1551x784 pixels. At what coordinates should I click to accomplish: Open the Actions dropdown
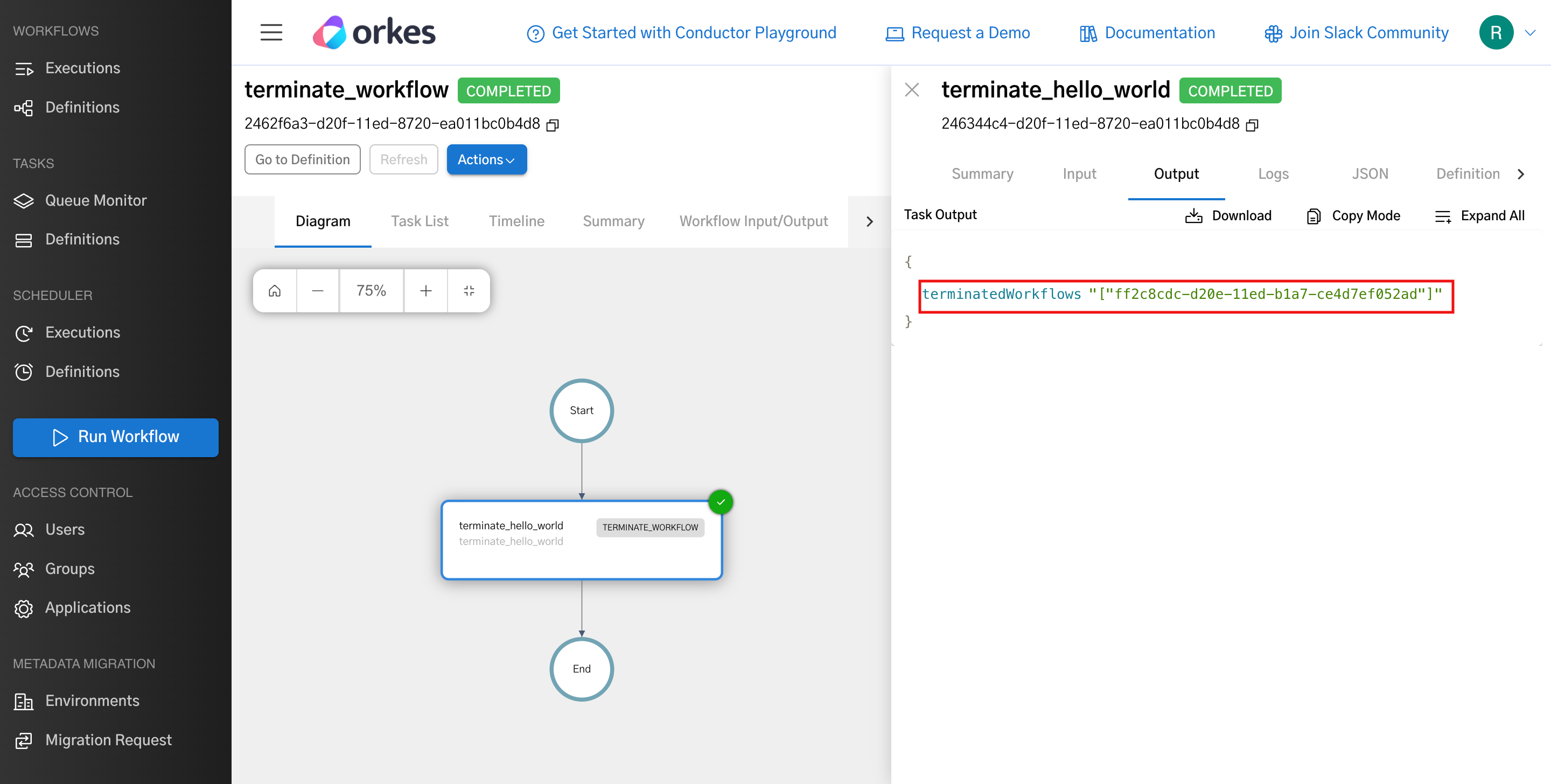486,159
